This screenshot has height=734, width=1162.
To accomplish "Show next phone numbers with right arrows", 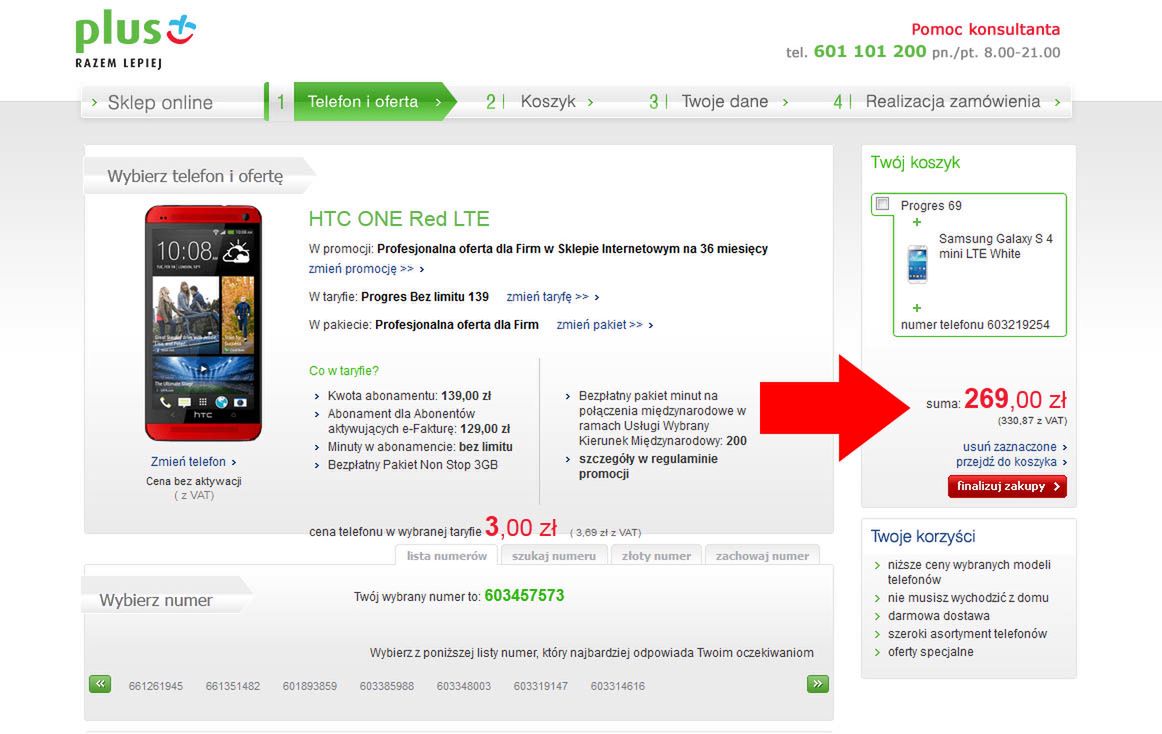I will pyautogui.click(x=817, y=684).
